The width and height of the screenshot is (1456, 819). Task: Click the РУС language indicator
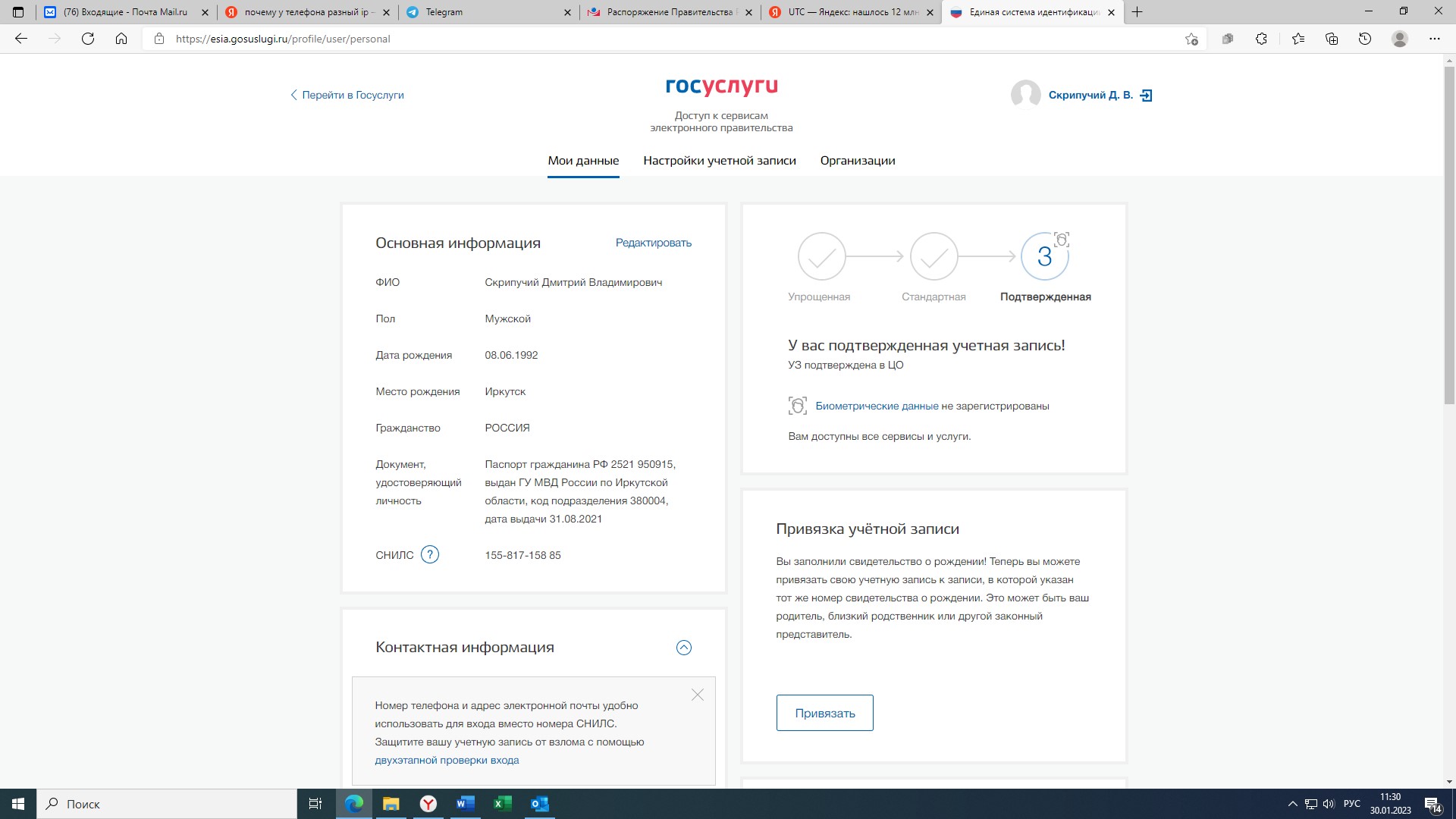[x=1351, y=804]
